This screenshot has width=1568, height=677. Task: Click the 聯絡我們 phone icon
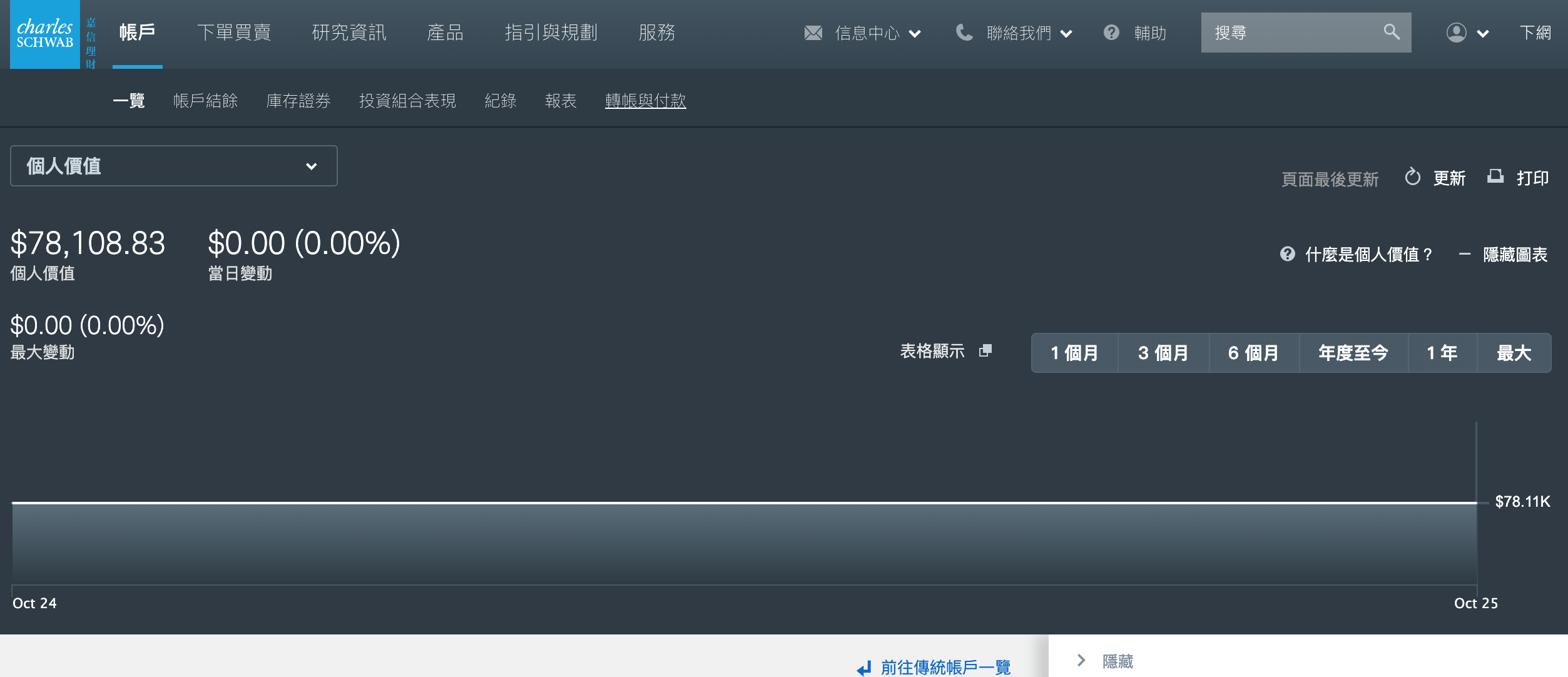coord(964,33)
